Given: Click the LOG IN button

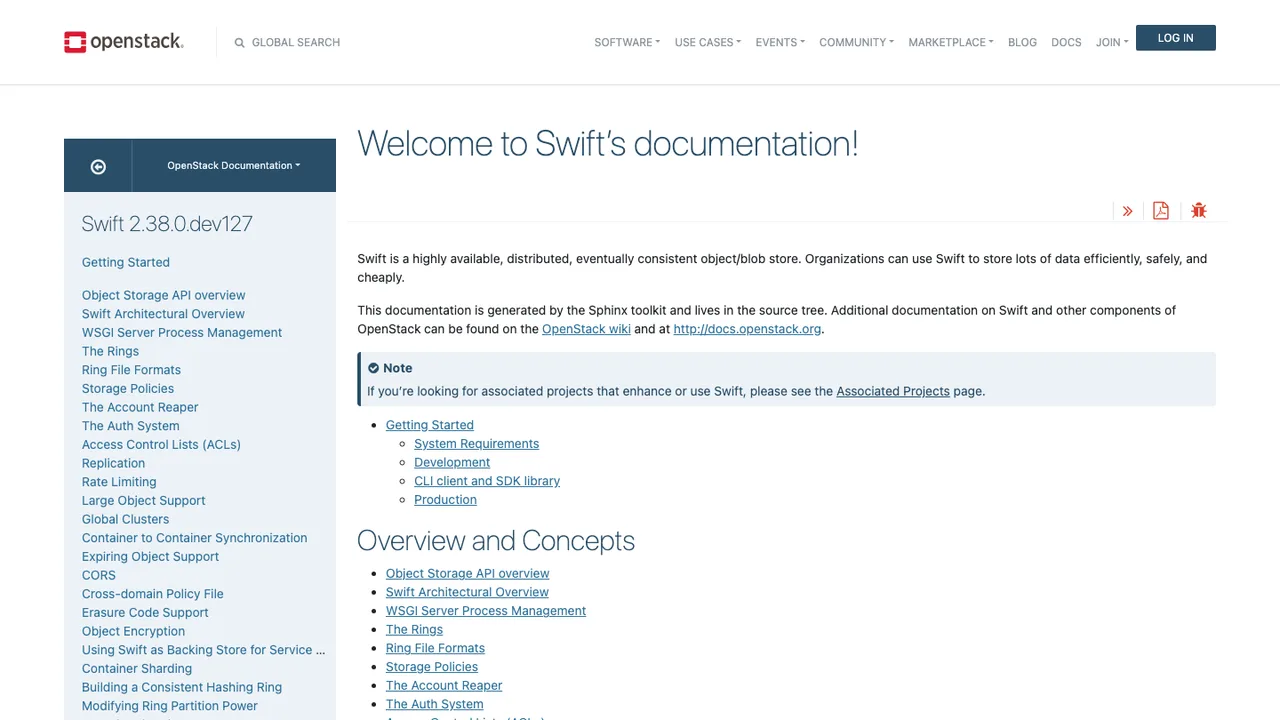Looking at the screenshot, I should point(1176,38).
